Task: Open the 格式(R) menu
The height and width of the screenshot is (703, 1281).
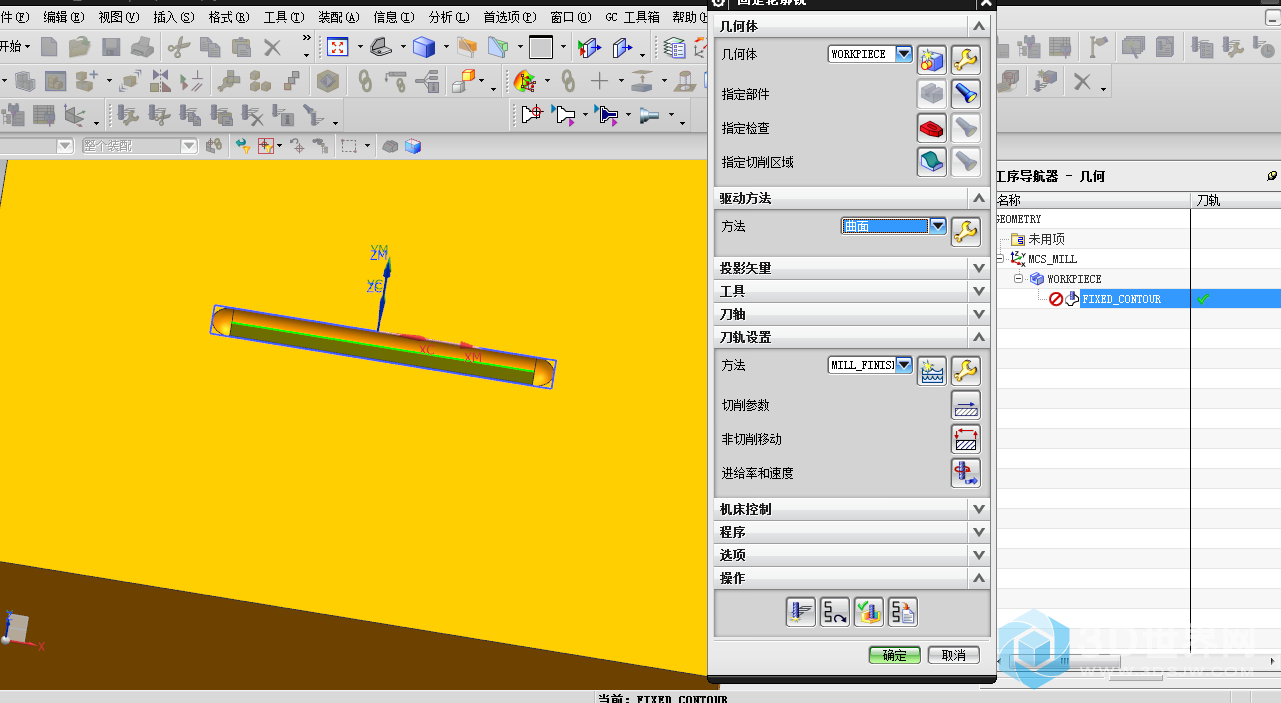Action: [229, 17]
